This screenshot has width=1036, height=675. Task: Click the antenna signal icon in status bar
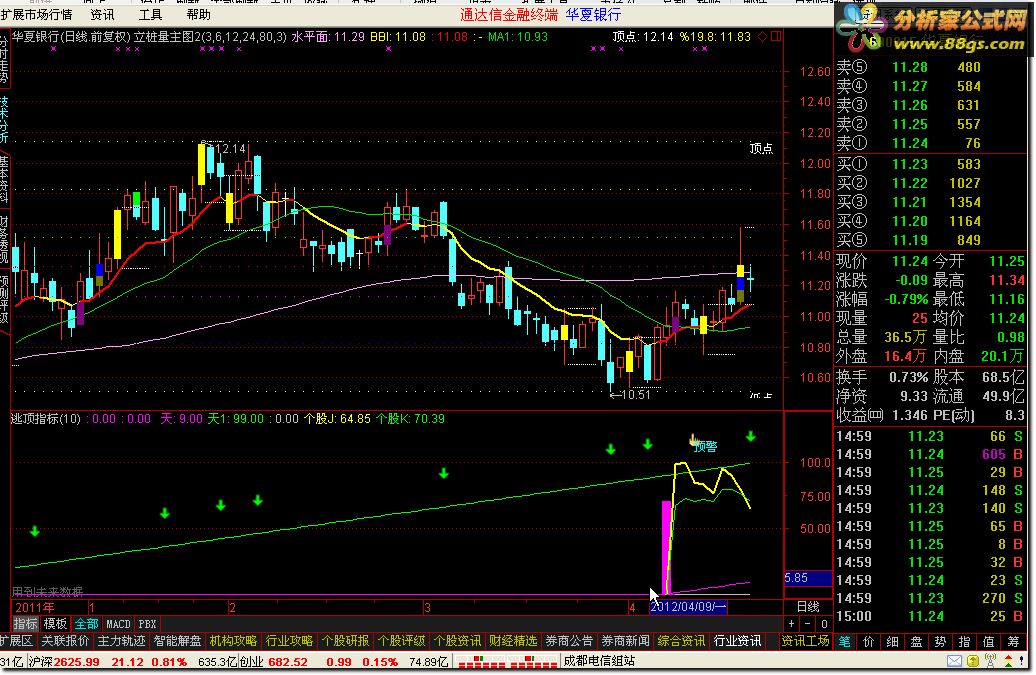pos(990,661)
